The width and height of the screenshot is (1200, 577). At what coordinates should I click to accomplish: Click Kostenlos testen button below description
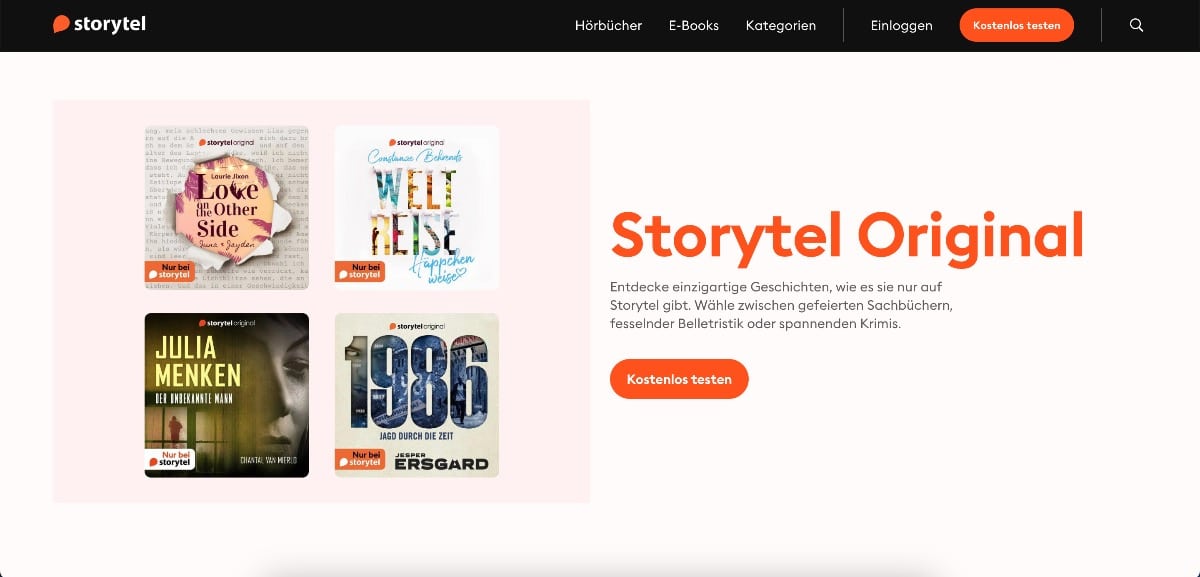click(x=679, y=379)
